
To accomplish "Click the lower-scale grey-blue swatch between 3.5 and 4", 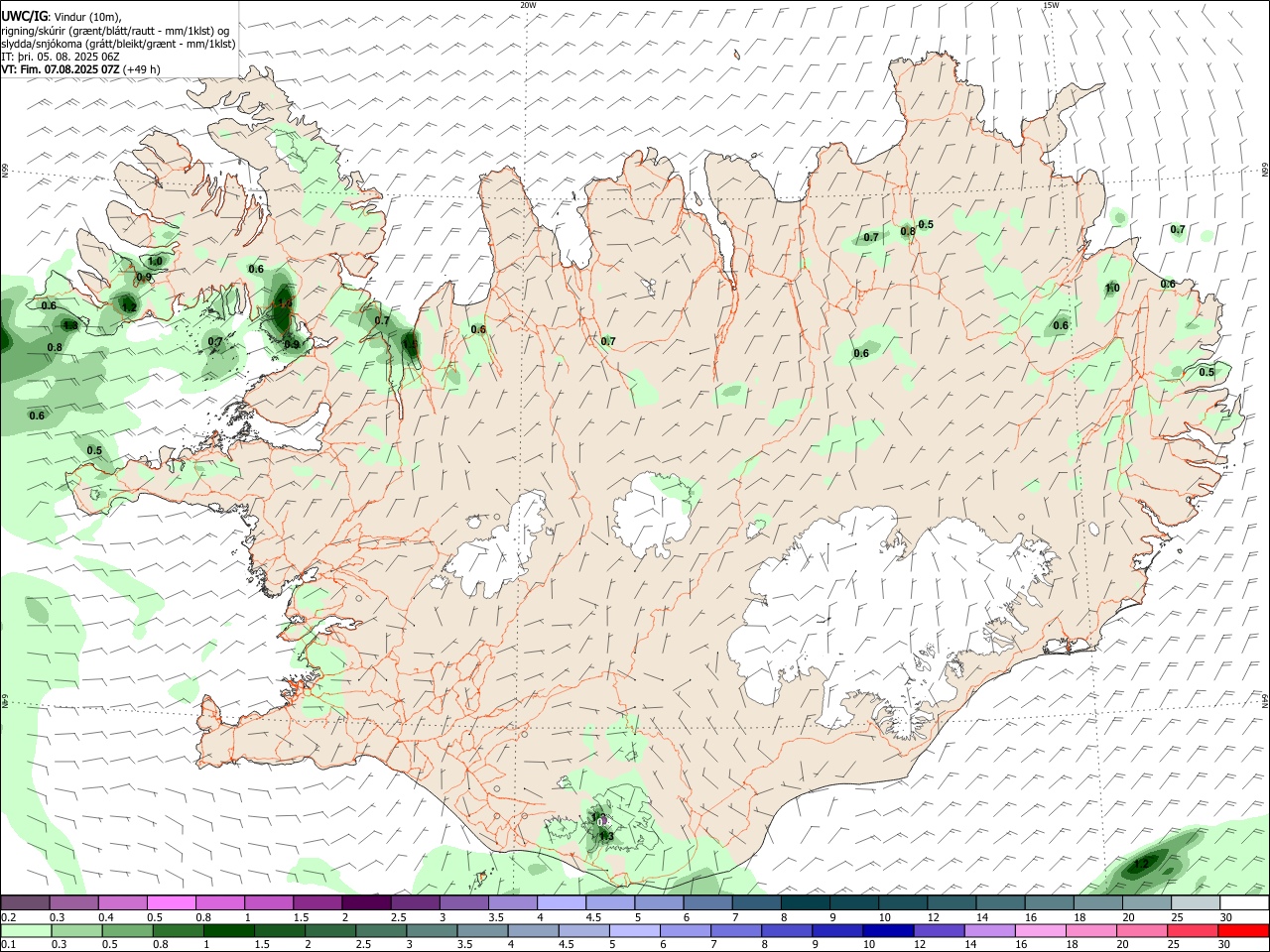I will 482,930.
